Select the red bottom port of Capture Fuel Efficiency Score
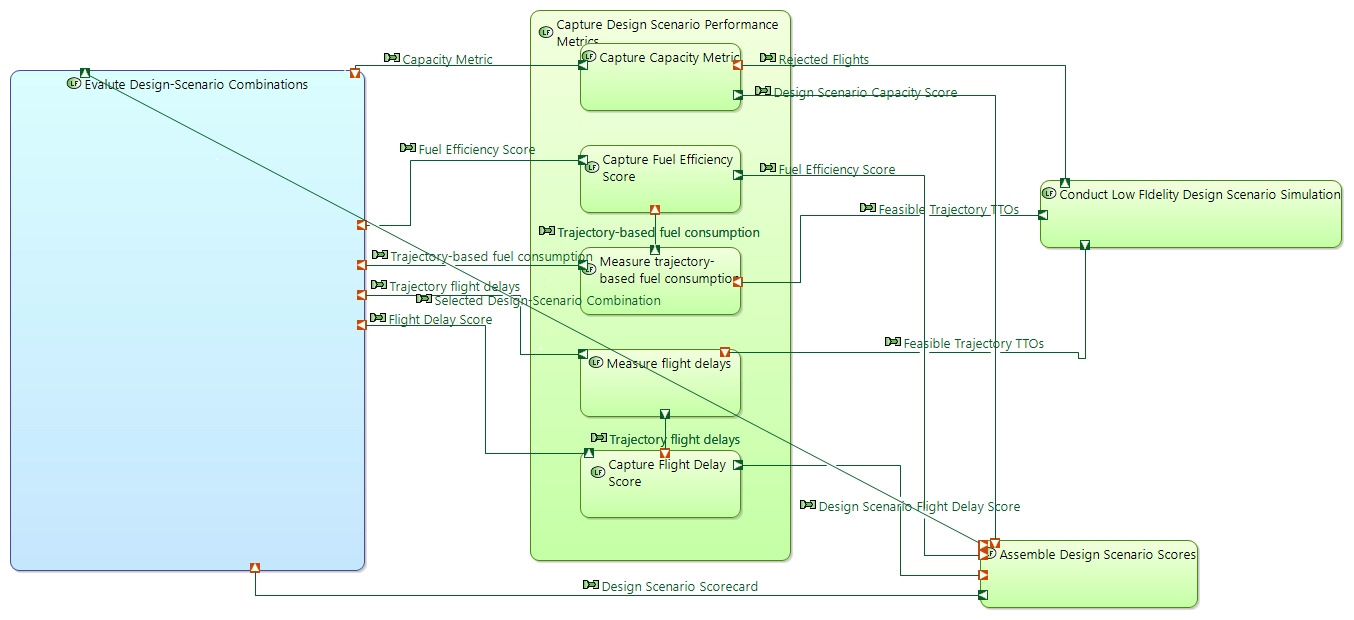This screenshot has height=620, width=1354. point(655,210)
